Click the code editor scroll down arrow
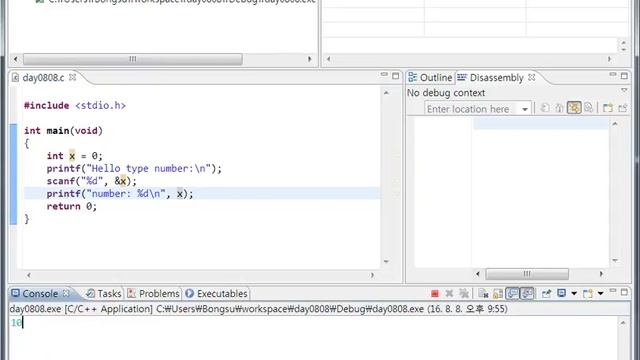 point(386,261)
